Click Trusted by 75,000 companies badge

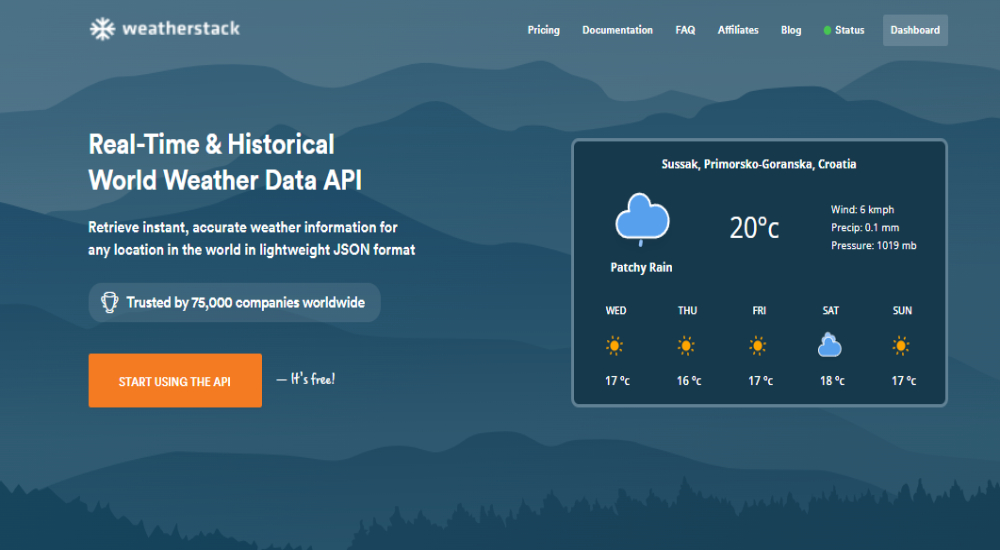coord(235,302)
